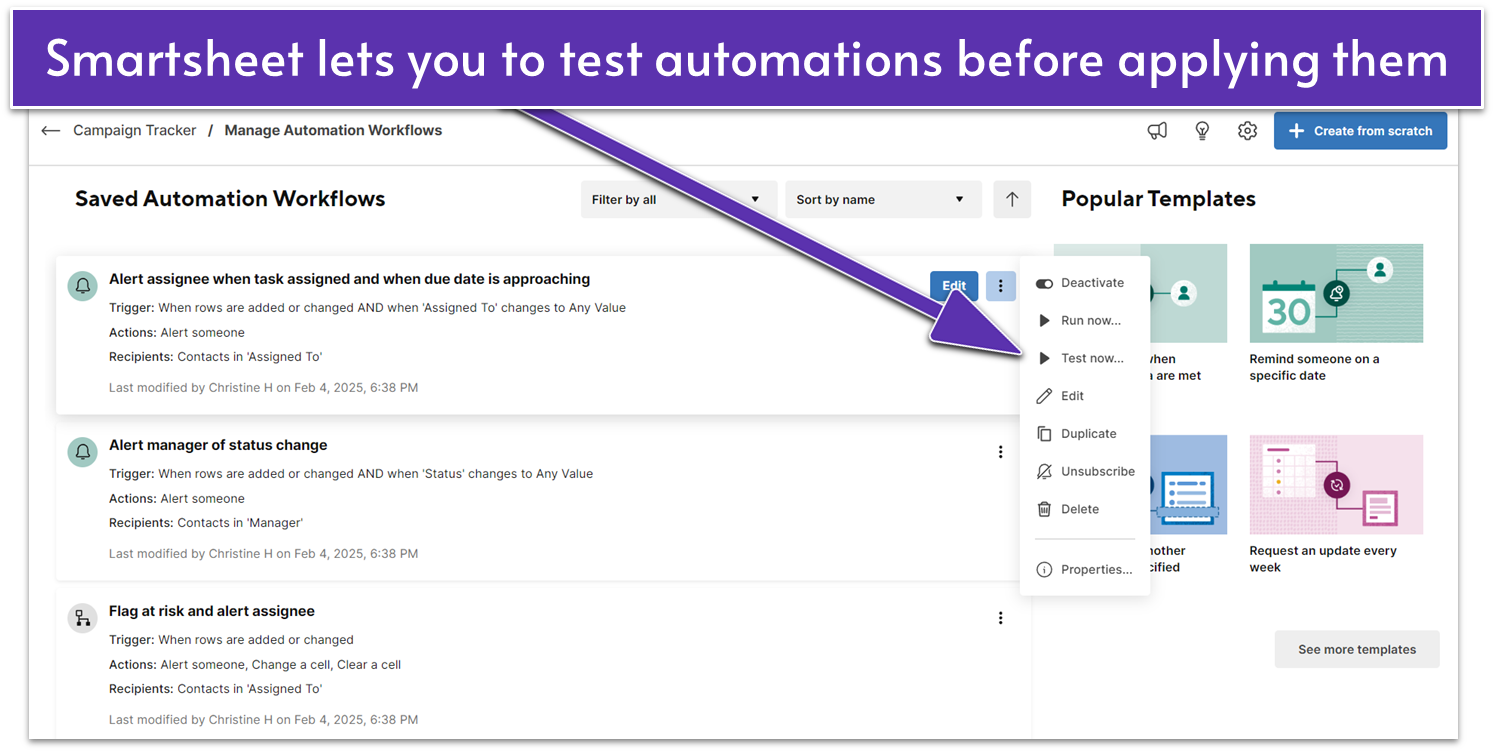Open Flag at risk and alert assignee title
Image resolution: width=1494 pixels, height=752 pixels.
[x=212, y=611]
